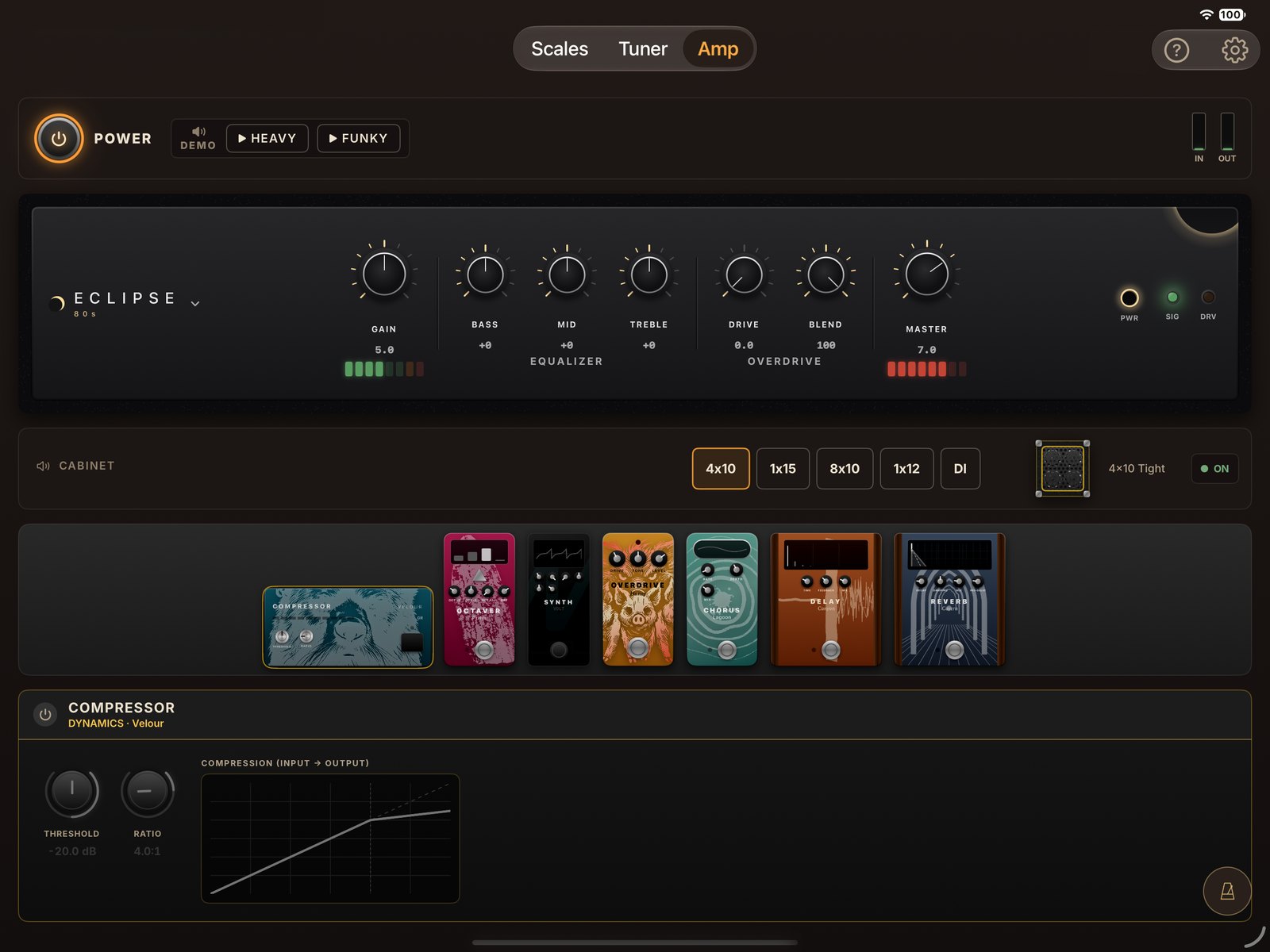
Task: Select the Reverb pedal
Action: point(949,599)
